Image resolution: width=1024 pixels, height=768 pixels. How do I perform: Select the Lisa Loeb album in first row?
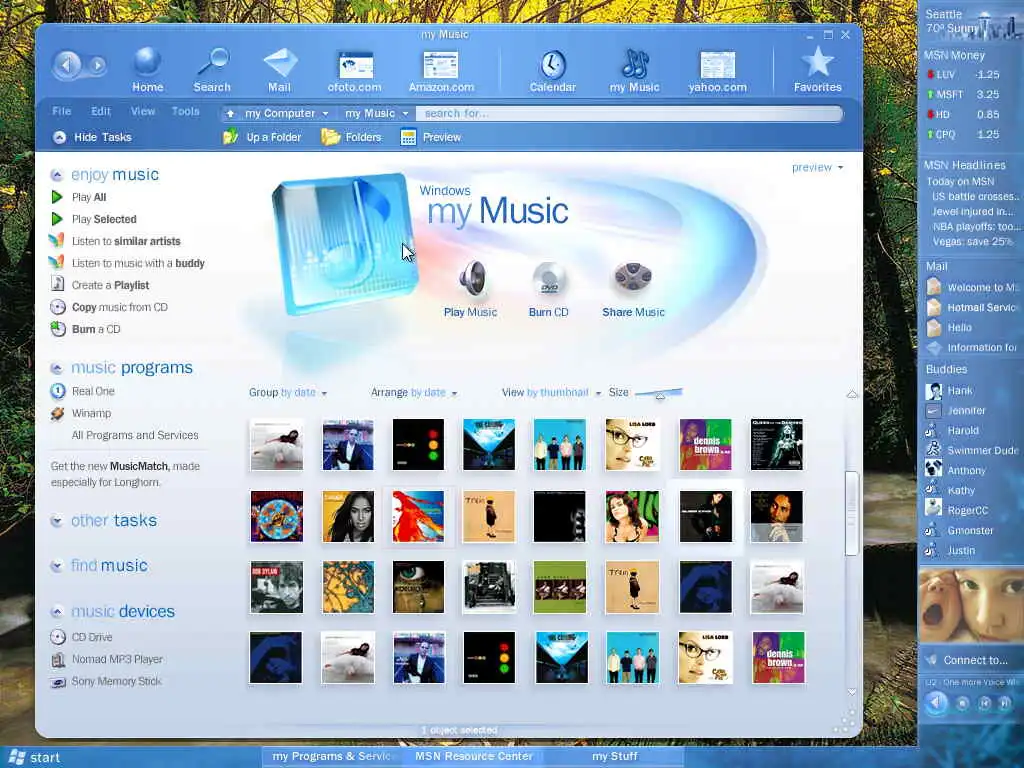click(632, 445)
